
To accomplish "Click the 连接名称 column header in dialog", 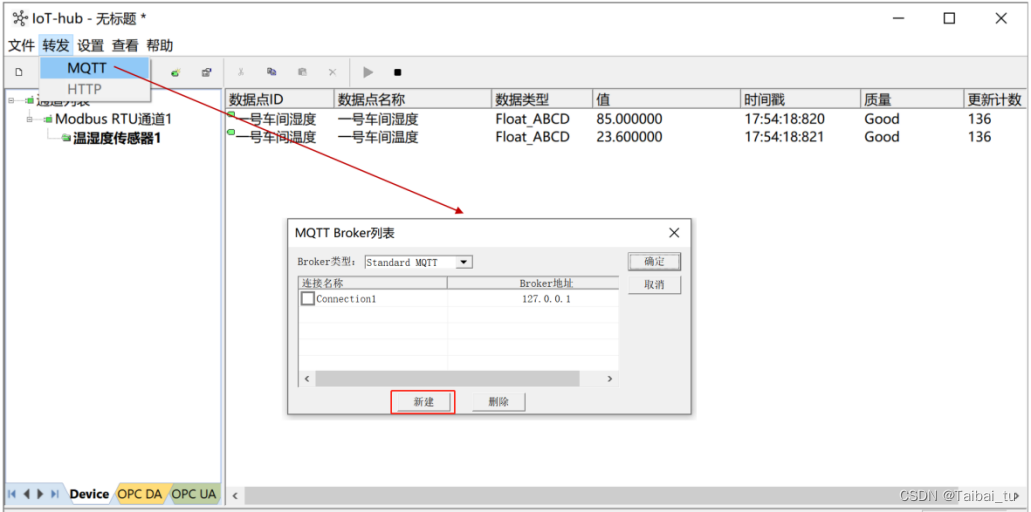I will coord(373,283).
